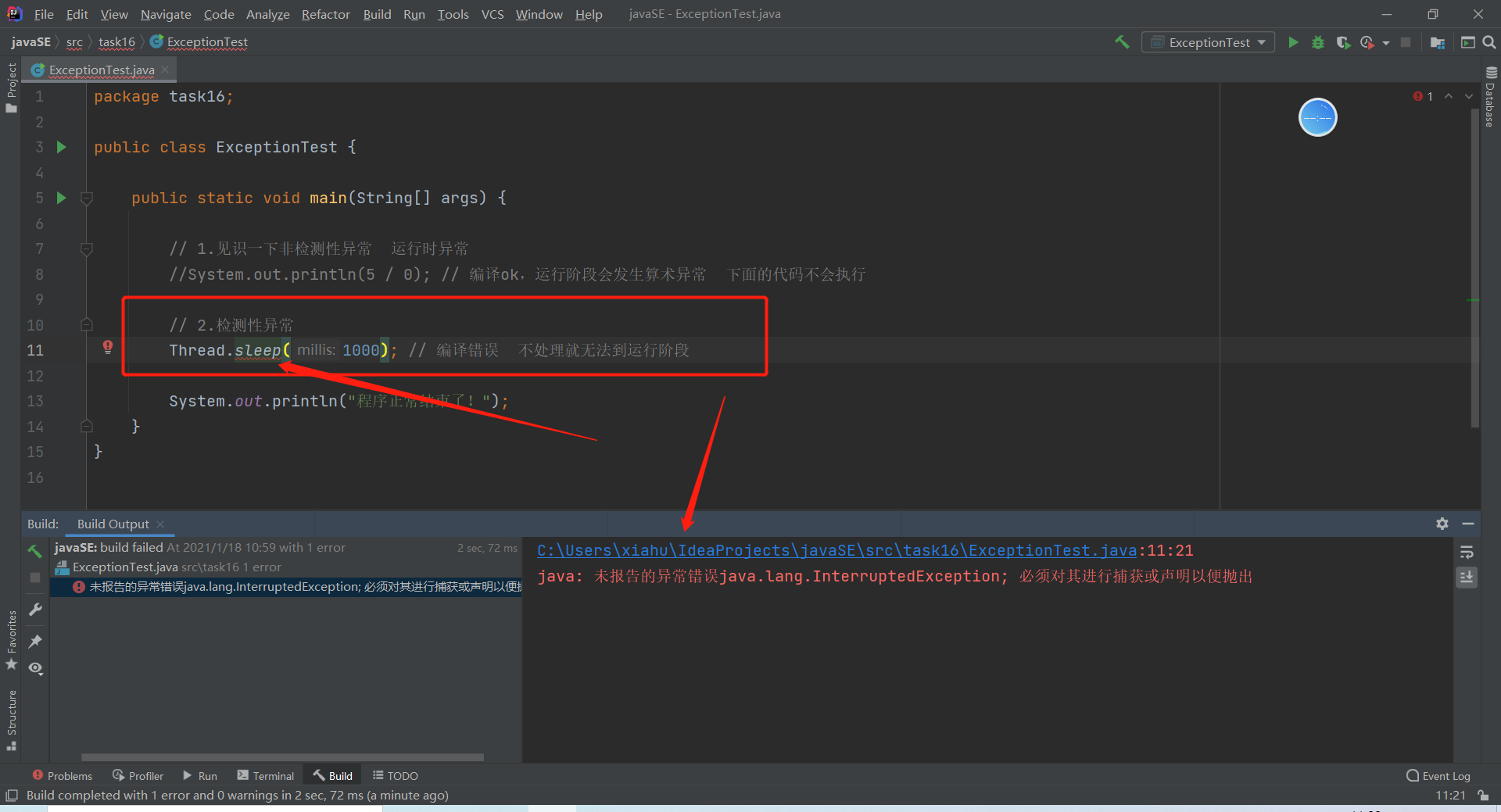Image resolution: width=1501 pixels, height=812 pixels.
Task: Open the Project tool window sidebar
Action: (11, 88)
